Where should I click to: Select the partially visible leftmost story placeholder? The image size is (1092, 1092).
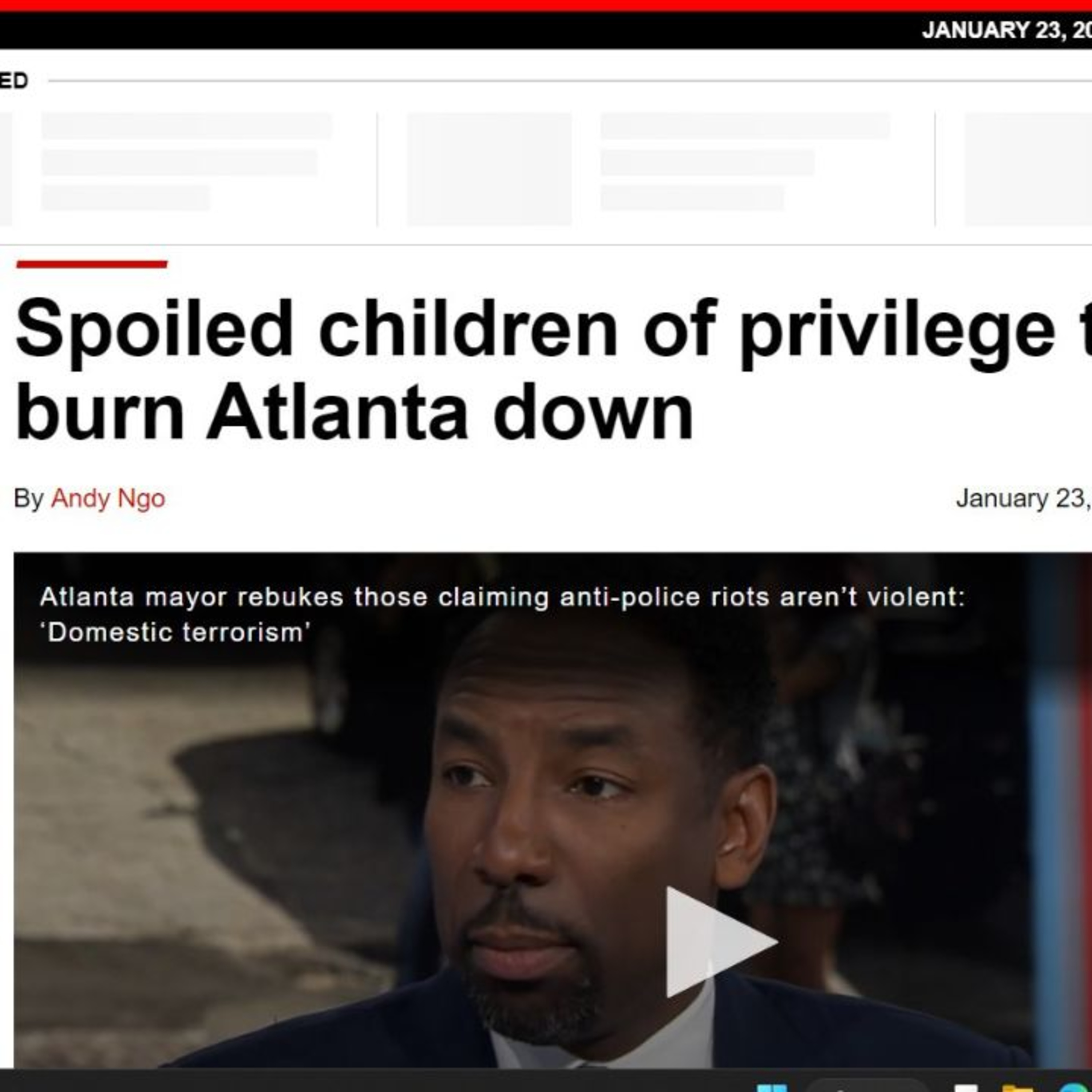coord(6,169)
